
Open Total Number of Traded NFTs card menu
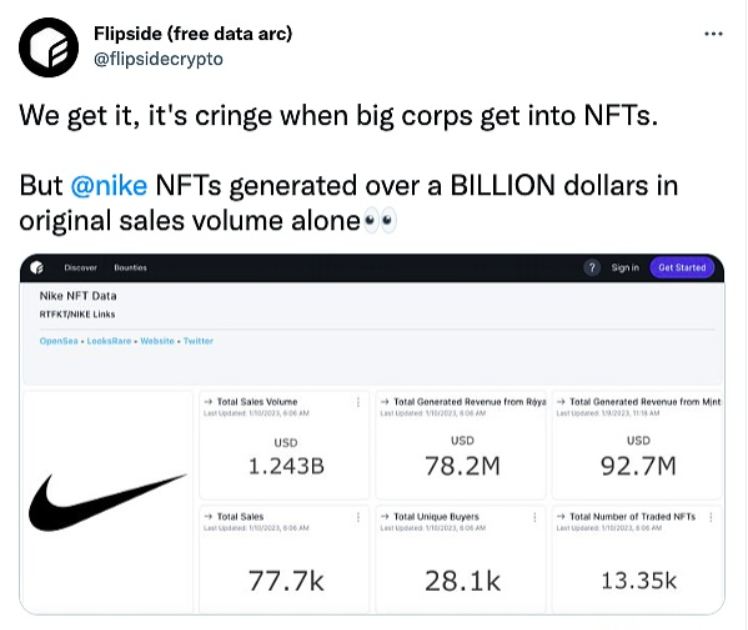coord(710,517)
